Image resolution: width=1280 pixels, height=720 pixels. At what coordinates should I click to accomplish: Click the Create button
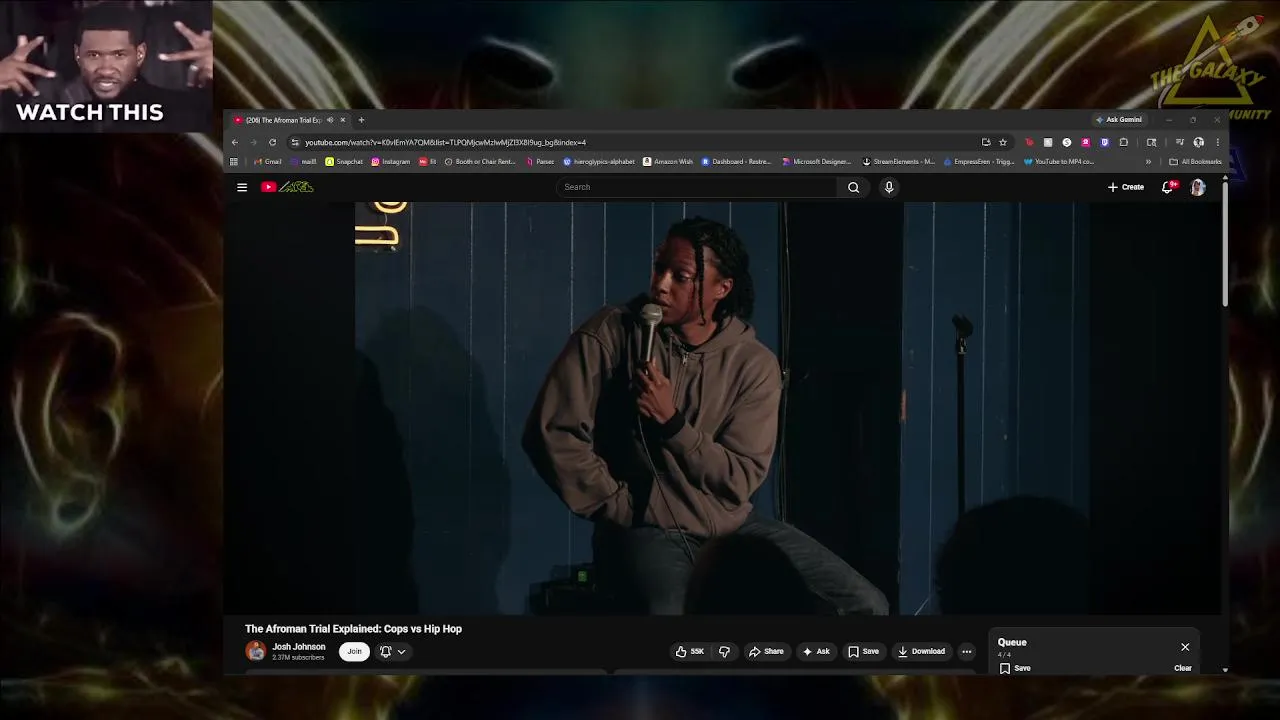pos(1126,187)
